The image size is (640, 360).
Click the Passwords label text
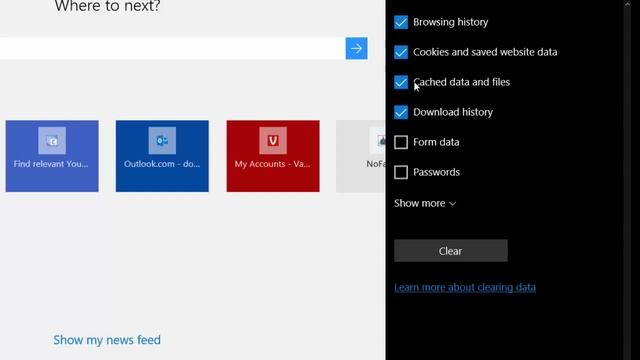point(436,172)
